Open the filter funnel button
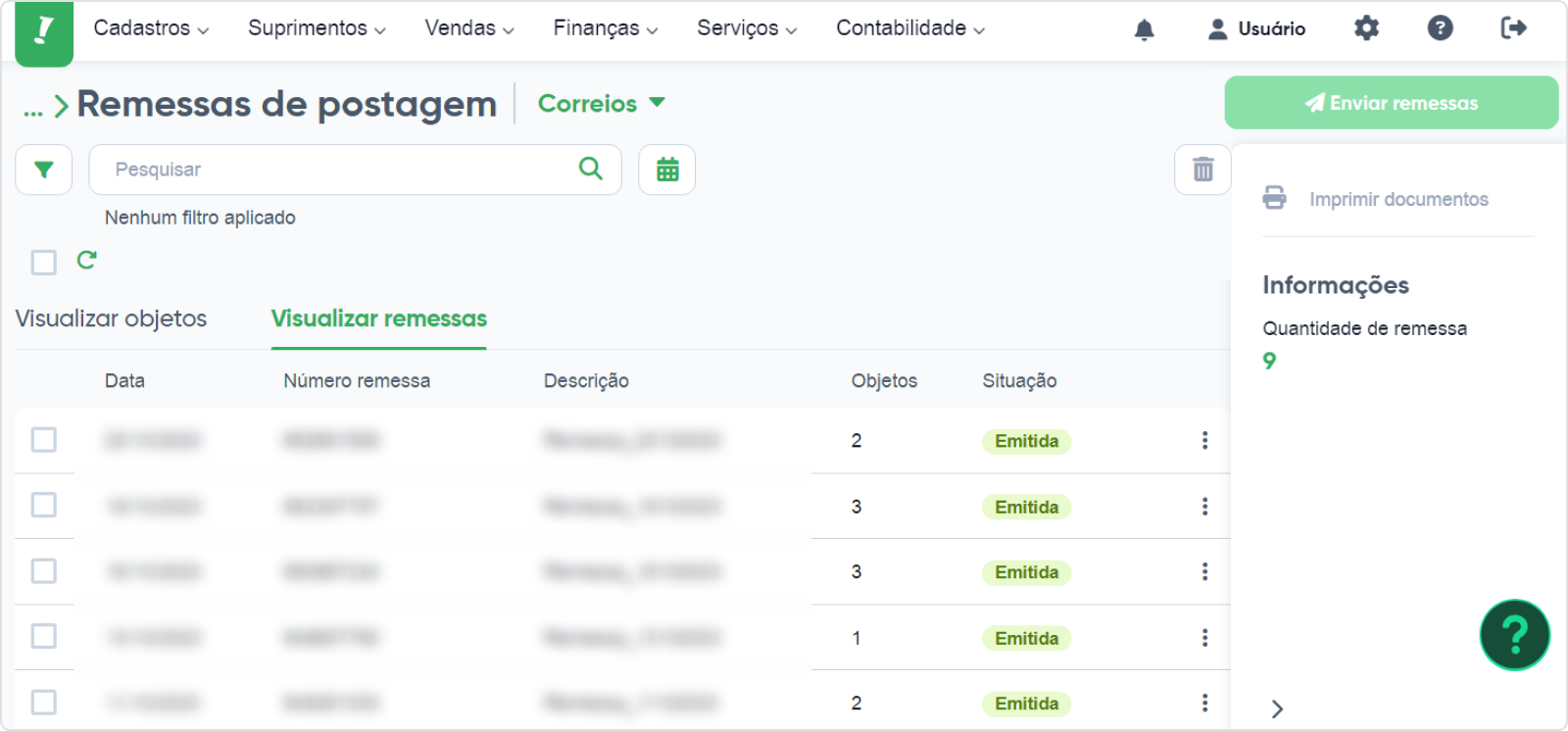Screen dimensions: 1568x731 44,170
